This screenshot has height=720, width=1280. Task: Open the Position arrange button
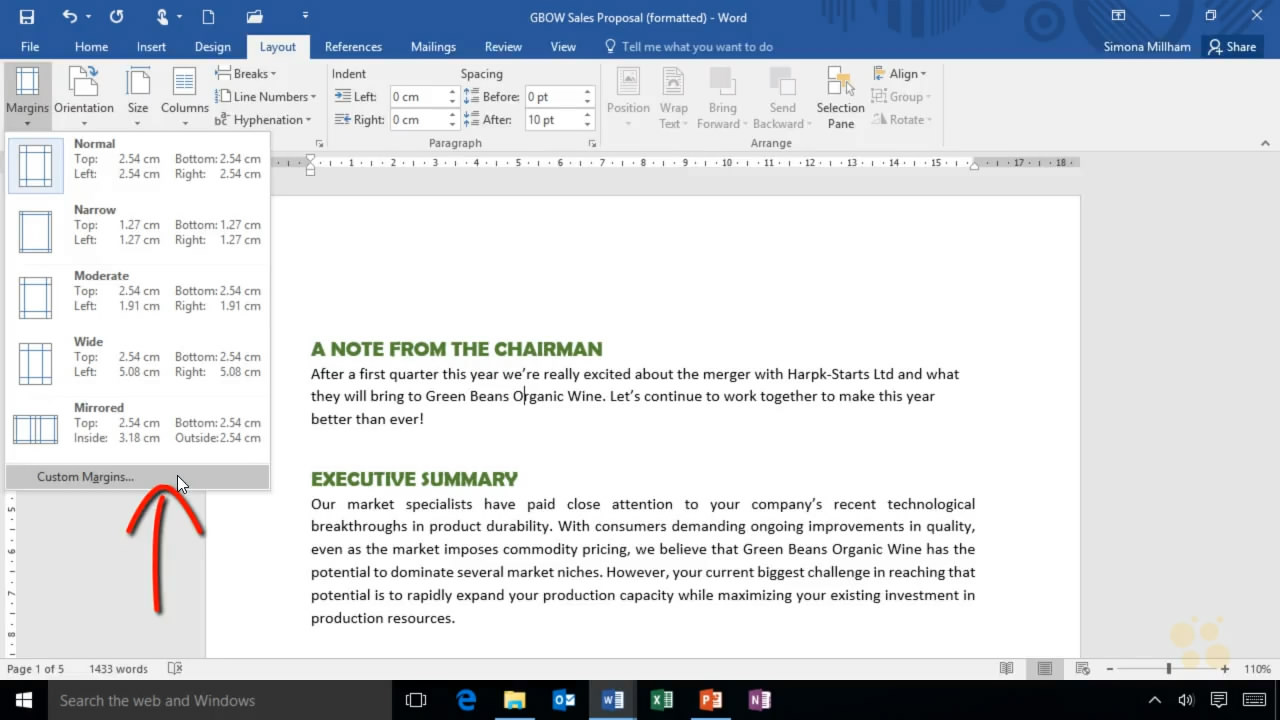(x=628, y=97)
